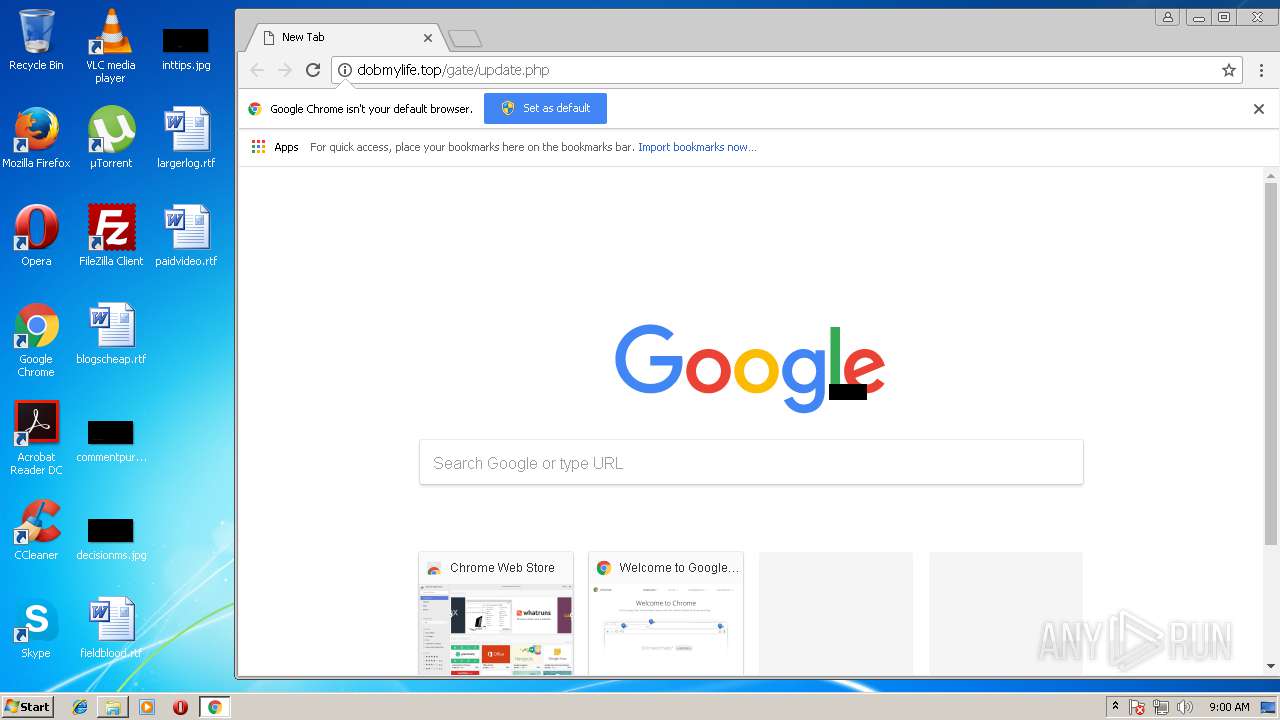The width and height of the screenshot is (1280, 720).
Task: Go back in Chrome navigation
Action: tap(257, 70)
